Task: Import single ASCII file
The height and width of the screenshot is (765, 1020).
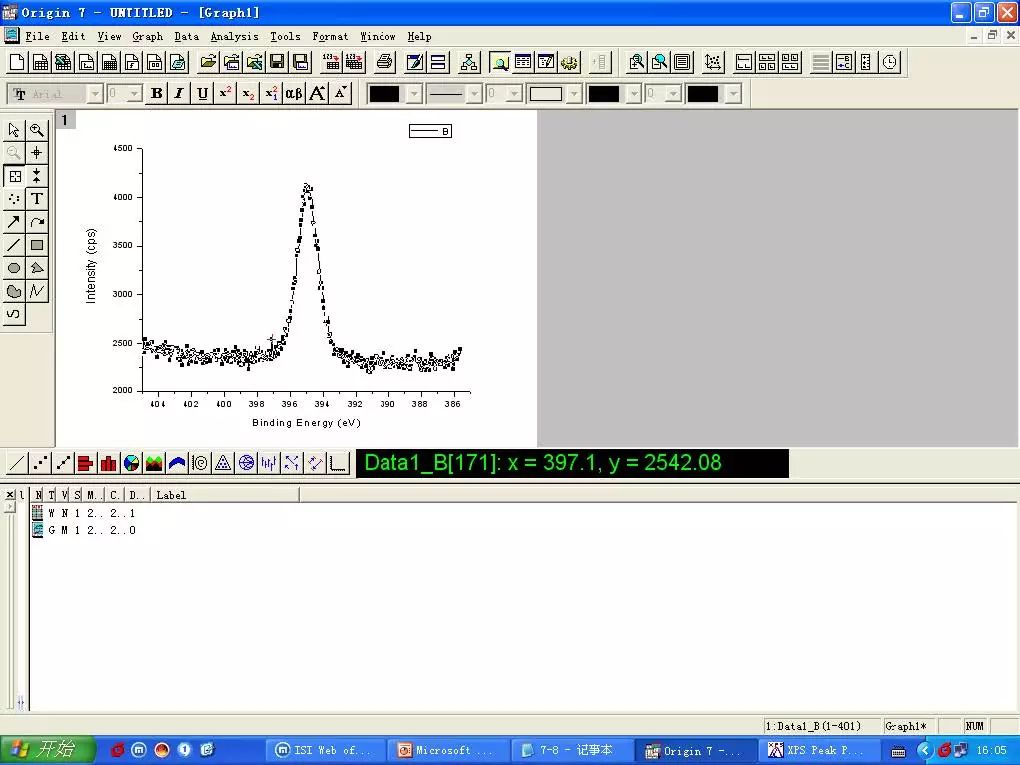Action: (x=331, y=62)
